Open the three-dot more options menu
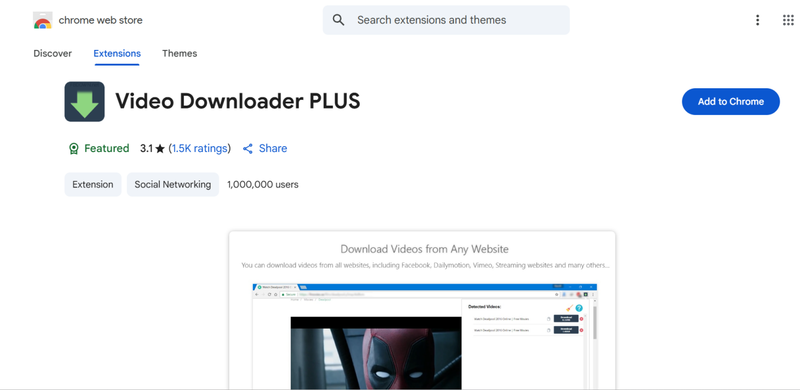This screenshot has width=800, height=390. pyautogui.click(x=757, y=20)
